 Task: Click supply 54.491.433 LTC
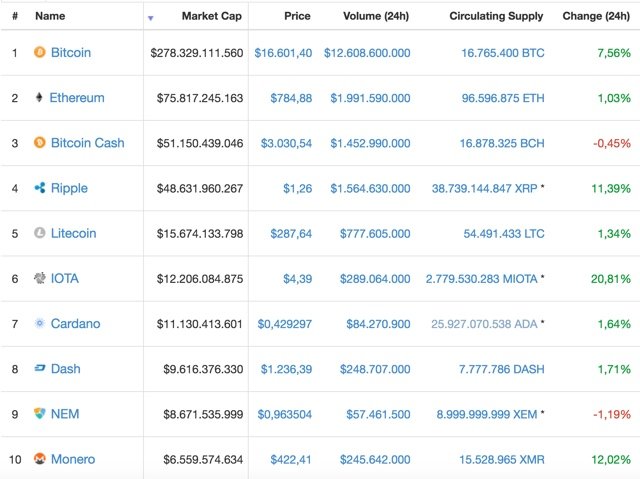(x=504, y=234)
